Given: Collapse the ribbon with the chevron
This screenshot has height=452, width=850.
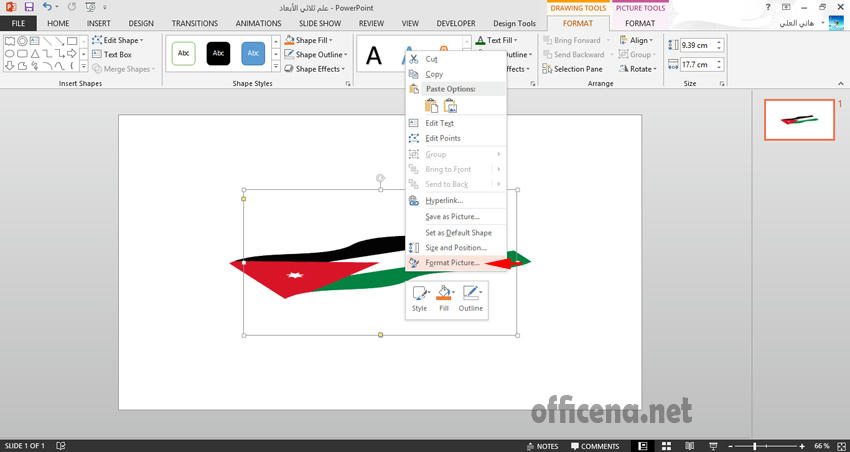Looking at the screenshot, I should (x=841, y=83).
